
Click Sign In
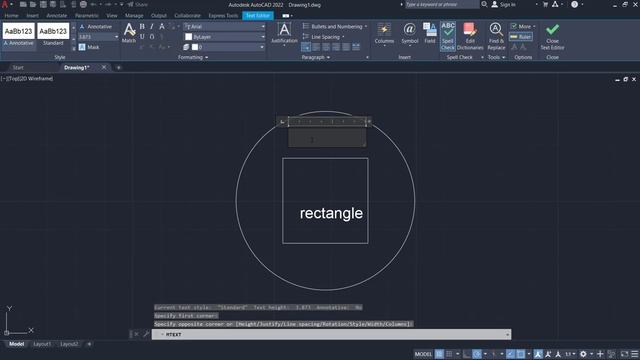(503, 4)
